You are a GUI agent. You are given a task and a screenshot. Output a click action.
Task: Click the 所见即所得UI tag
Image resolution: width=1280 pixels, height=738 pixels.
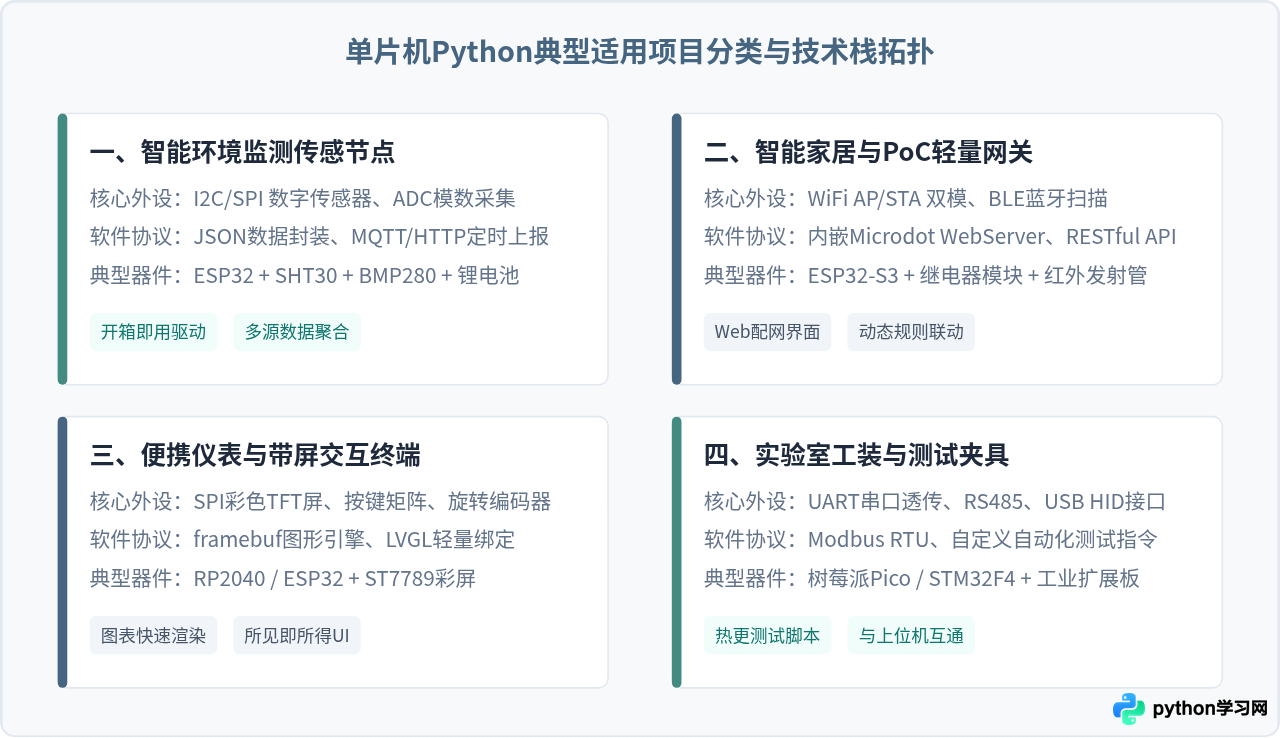click(297, 636)
